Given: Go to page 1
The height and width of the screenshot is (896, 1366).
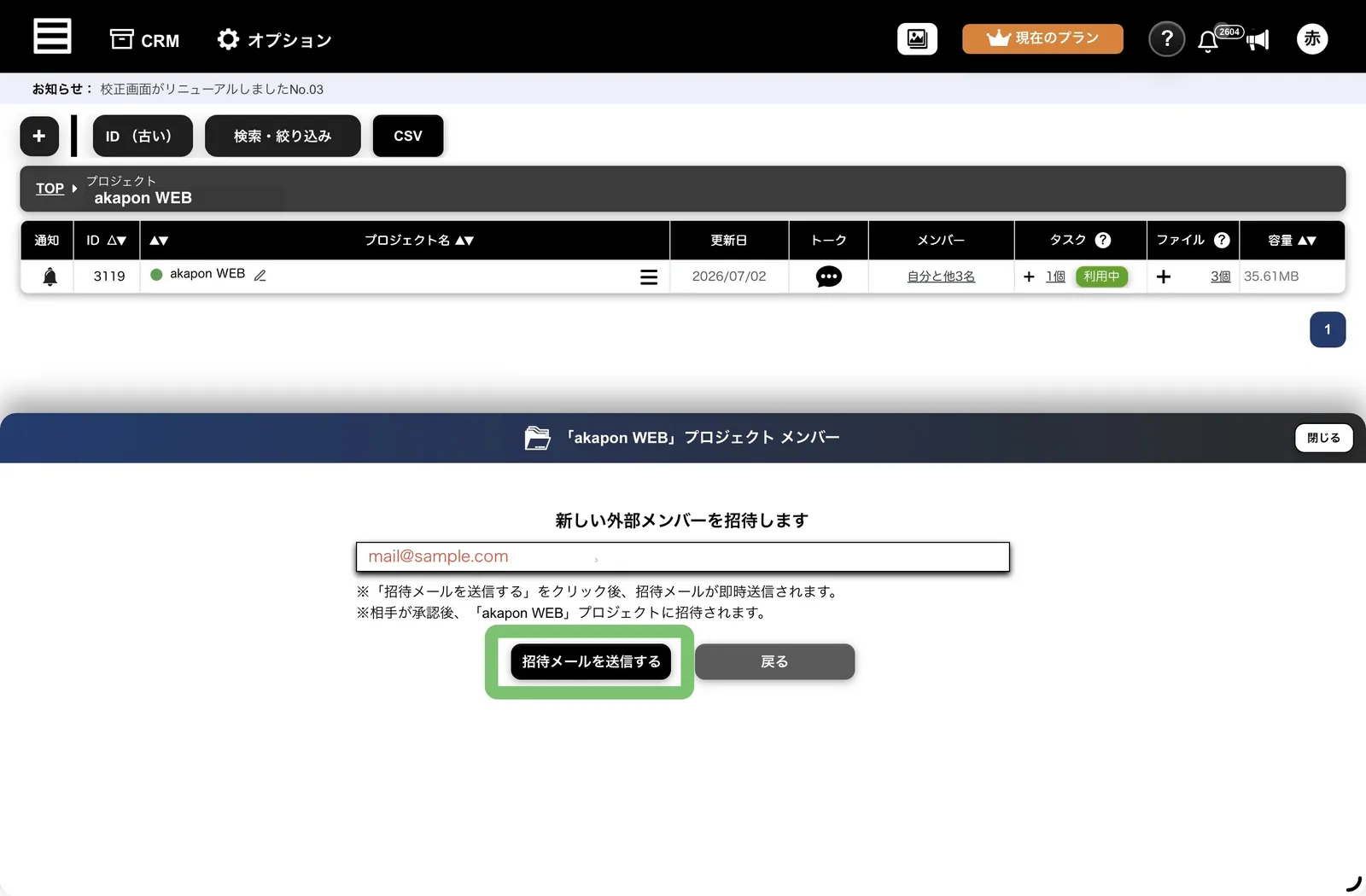Looking at the screenshot, I should pyautogui.click(x=1328, y=329).
